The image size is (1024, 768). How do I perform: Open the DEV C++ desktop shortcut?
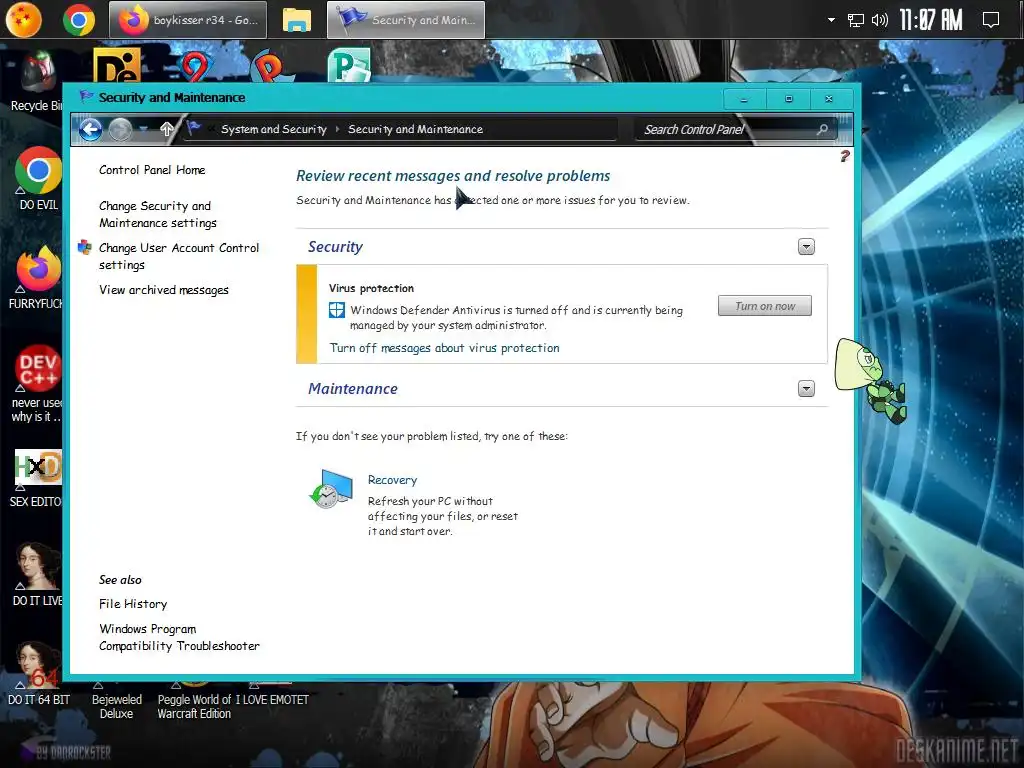(37, 384)
